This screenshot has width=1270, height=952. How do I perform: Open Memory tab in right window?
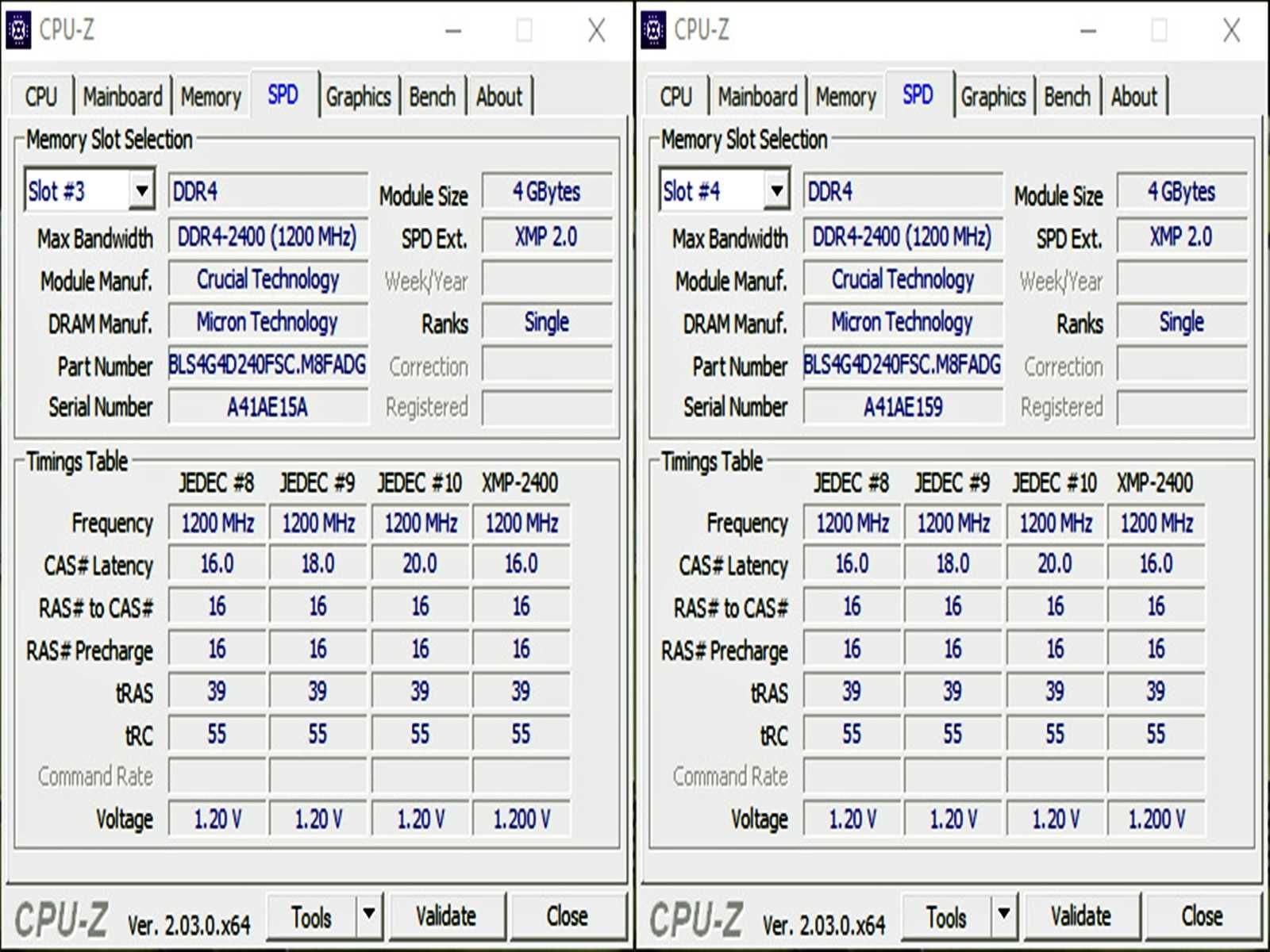click(845, 97)
